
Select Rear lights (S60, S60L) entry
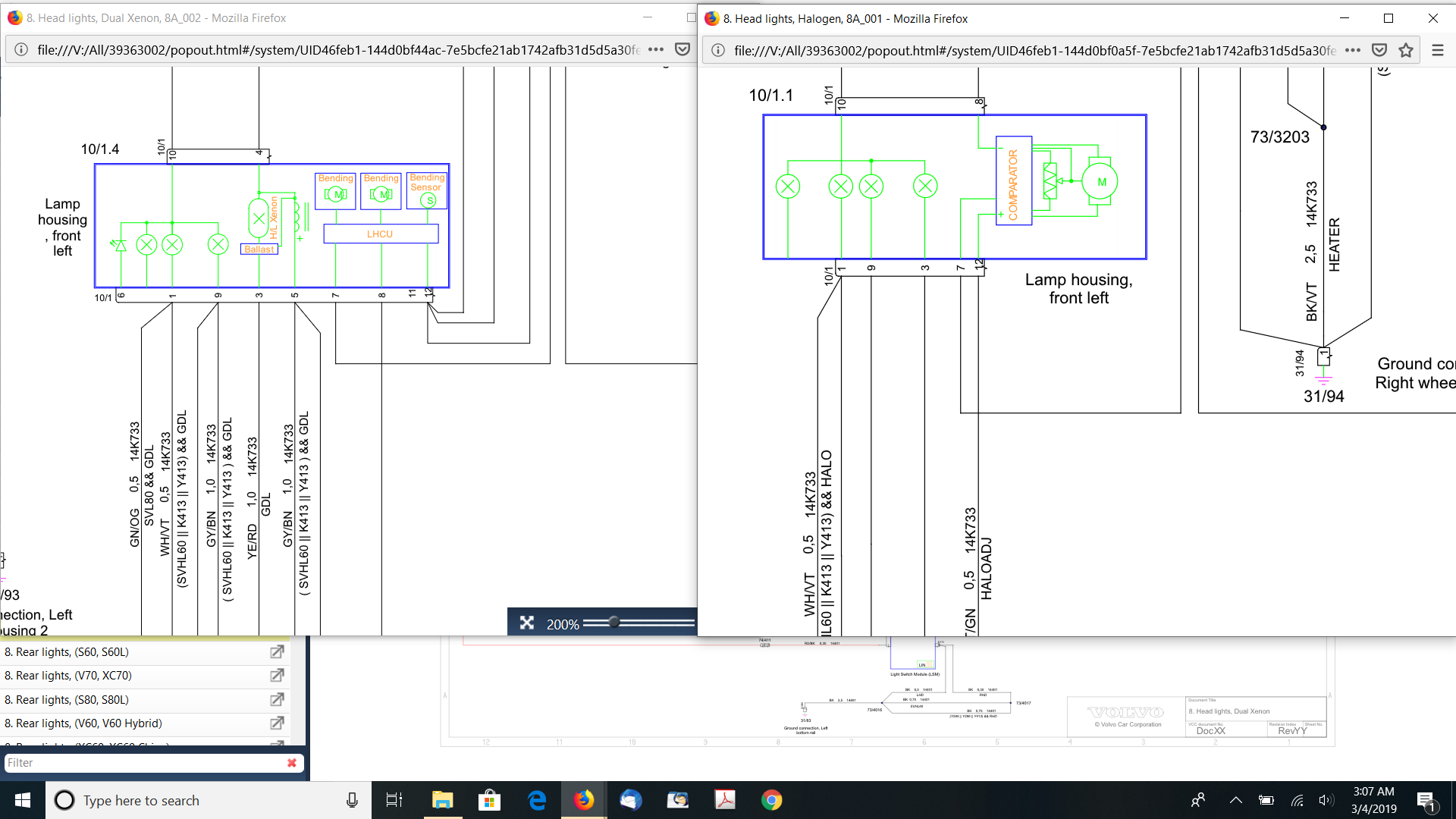point(67,652)
